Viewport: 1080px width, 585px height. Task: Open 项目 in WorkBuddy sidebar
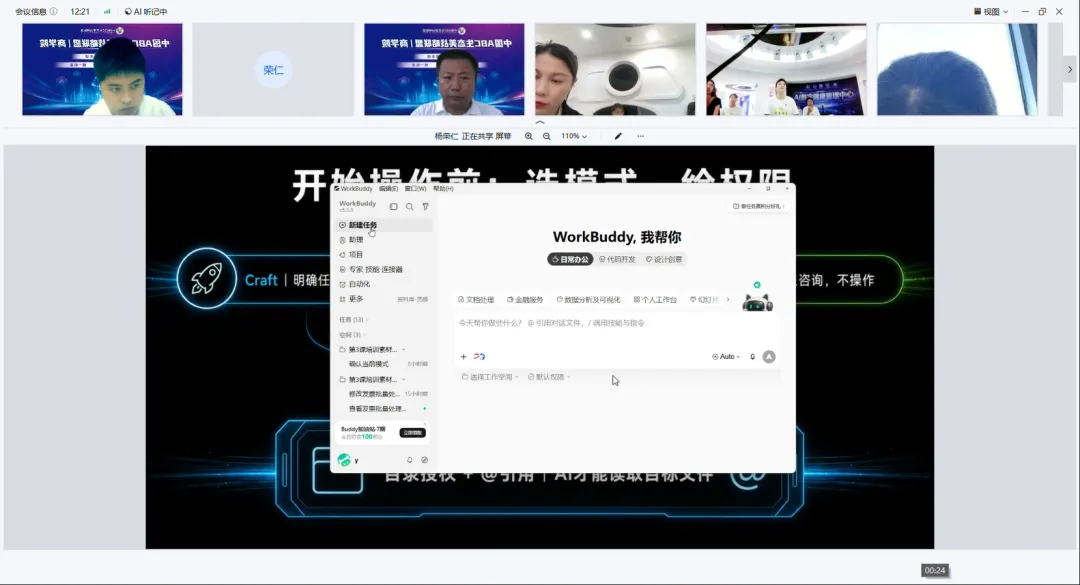pos(384,254)
